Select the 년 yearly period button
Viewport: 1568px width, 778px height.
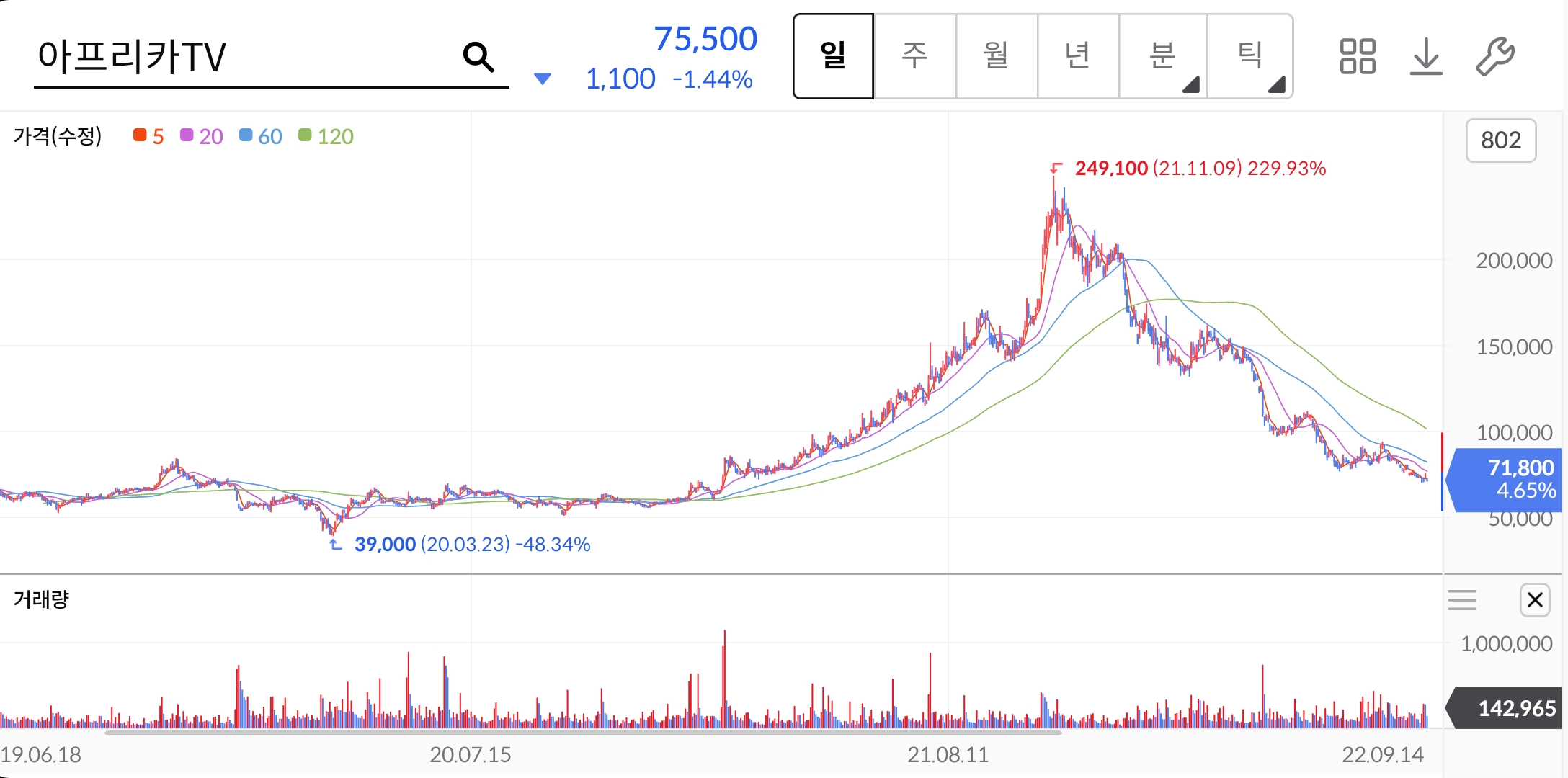pyautogui.click(x=1077, y=56)
